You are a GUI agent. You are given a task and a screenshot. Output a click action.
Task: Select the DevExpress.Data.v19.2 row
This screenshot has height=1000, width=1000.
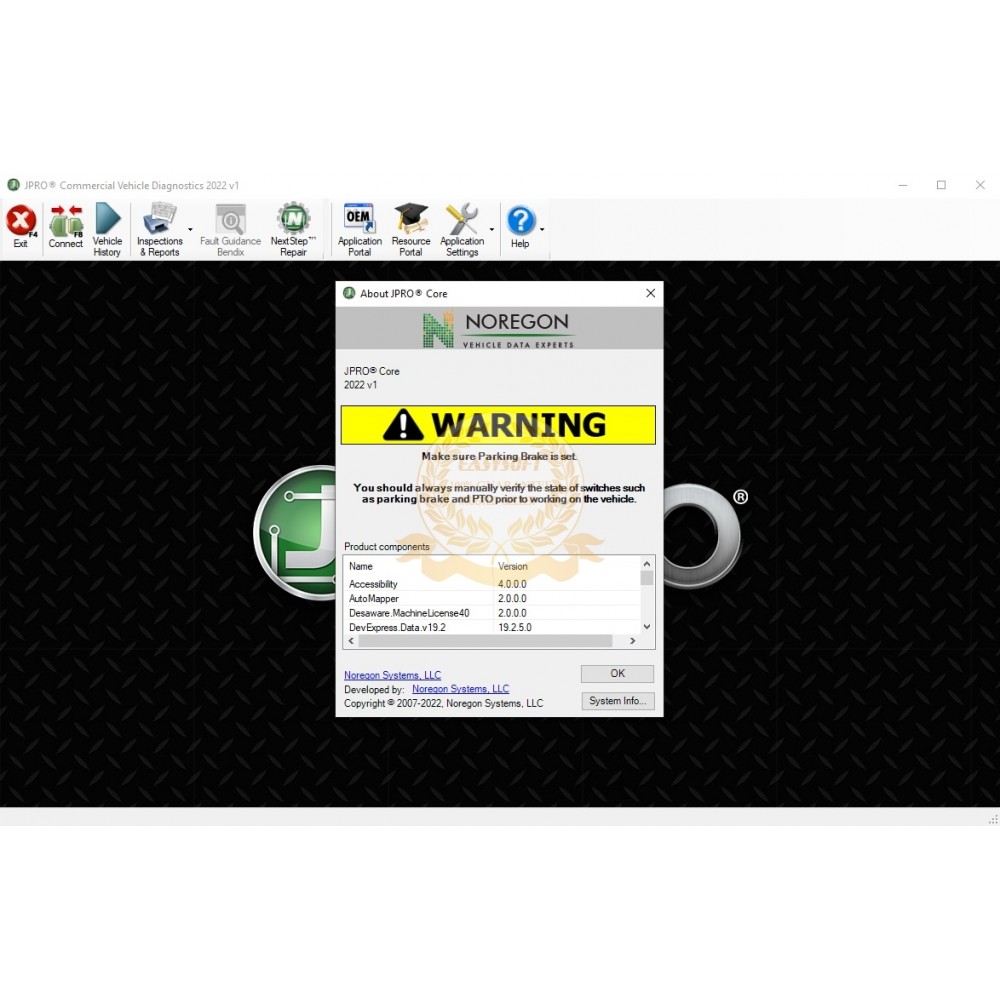click(492, 628)
